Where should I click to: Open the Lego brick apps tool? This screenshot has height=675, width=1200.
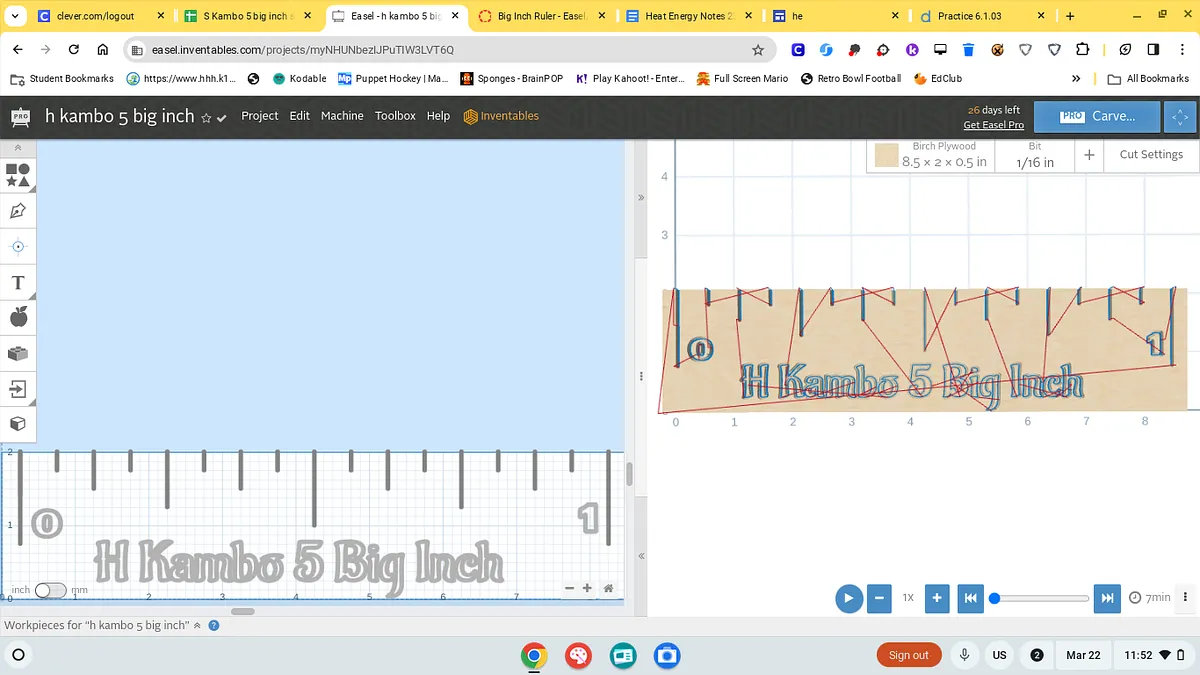point(18,353)
